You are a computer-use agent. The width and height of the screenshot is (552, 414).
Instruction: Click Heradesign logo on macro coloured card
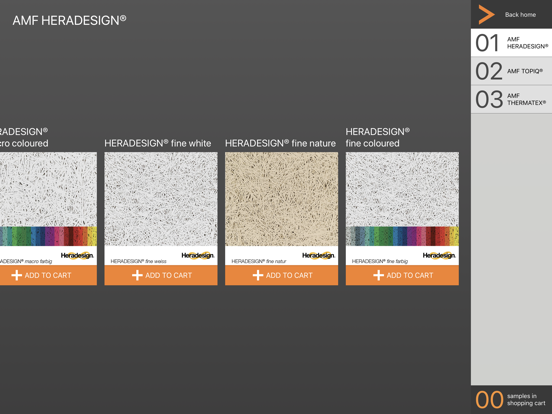(77, 255)
